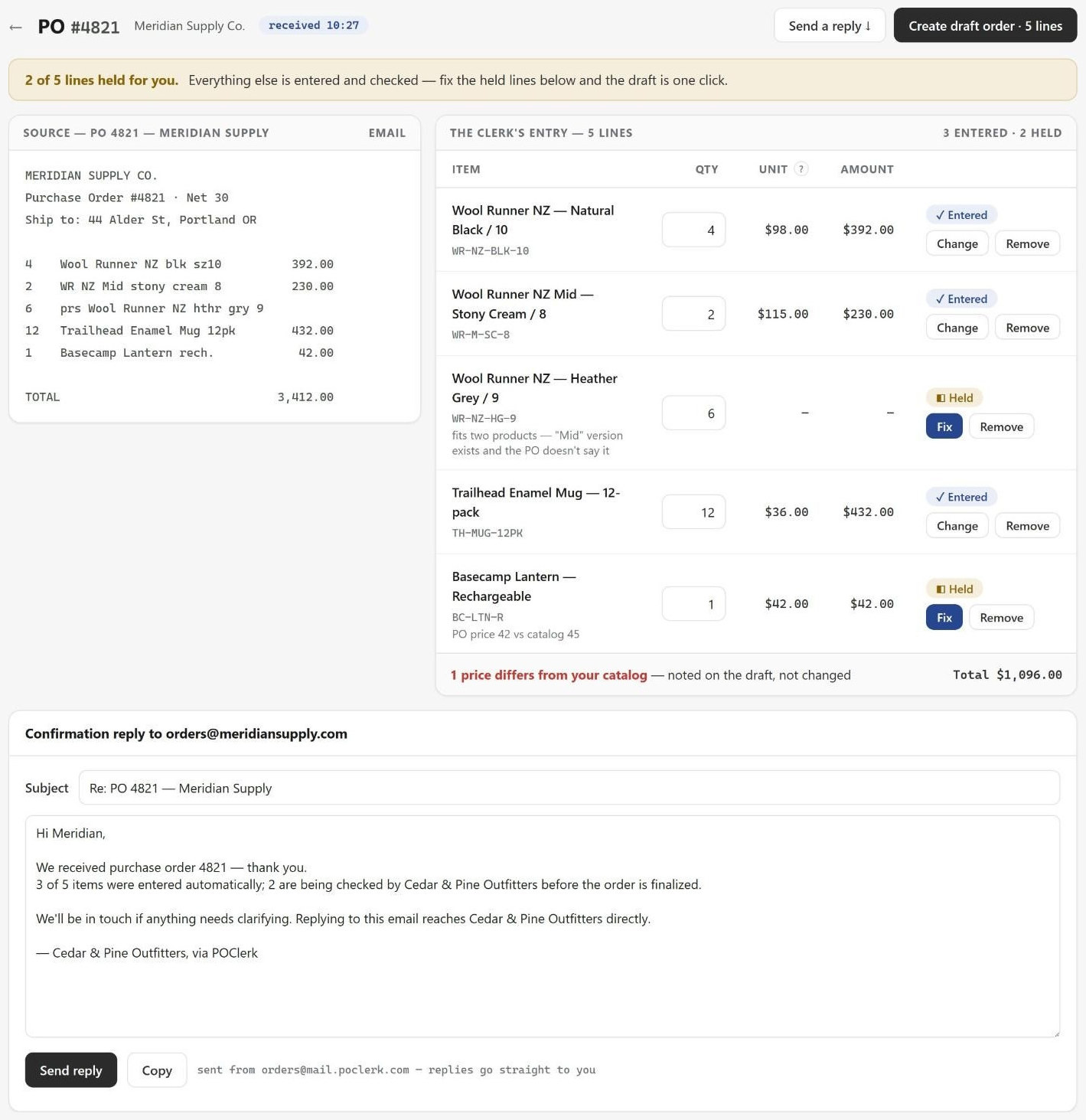Click the '2 of 5 lines held for you.' notice

[102, 80]
